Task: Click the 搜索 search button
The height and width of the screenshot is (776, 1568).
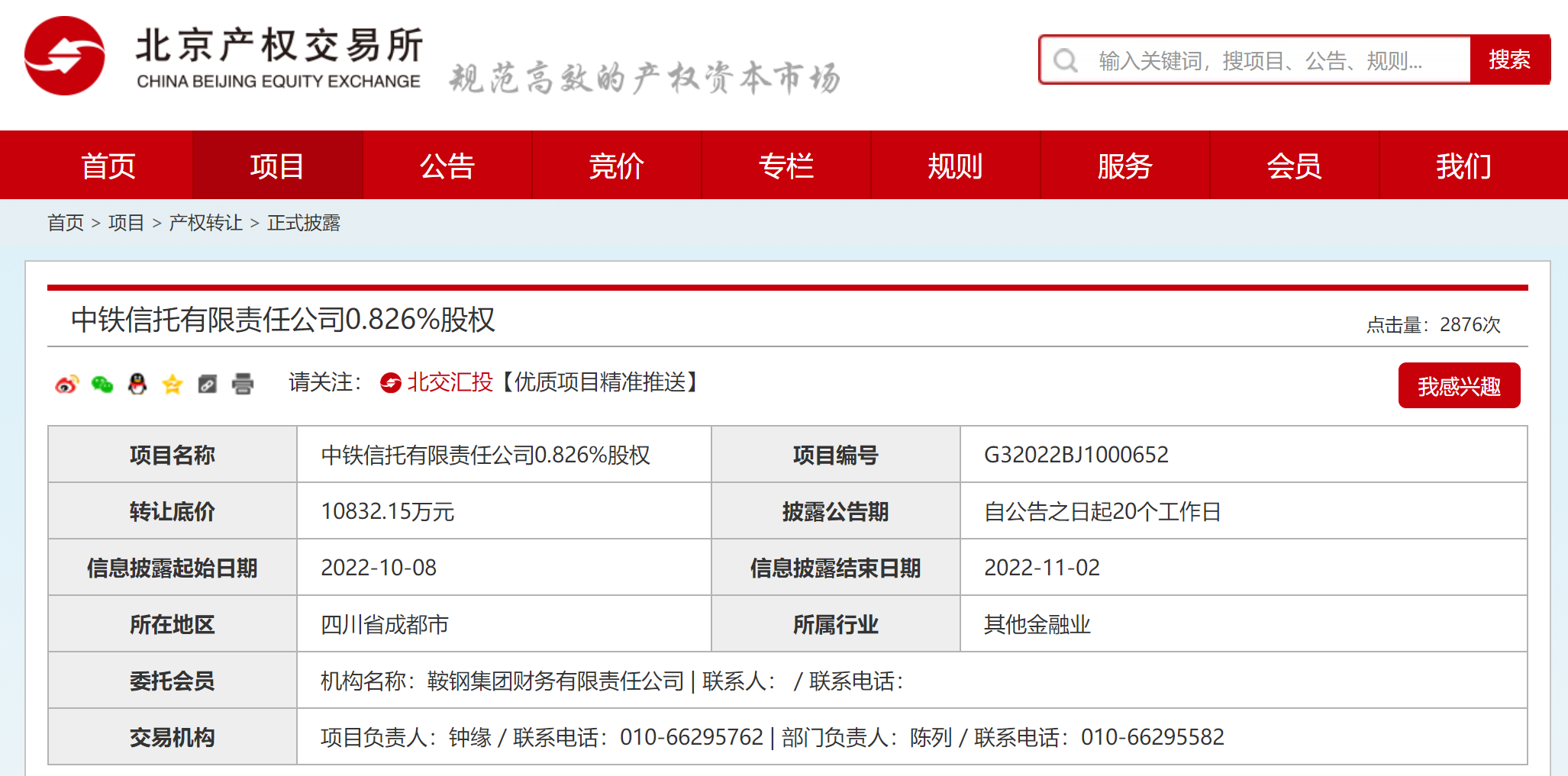Action: [x=1510, y=60]
